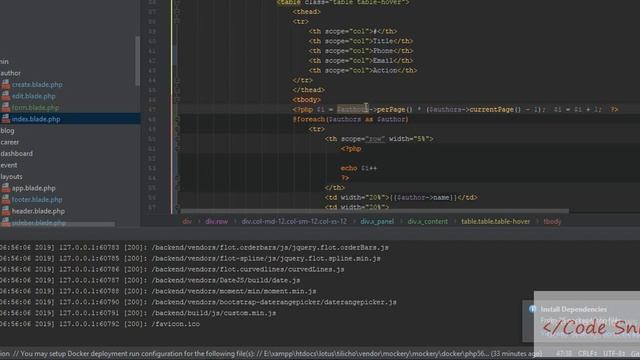Click the Title table header code line
This screenshot has width=640, height=360.
(361, 41)
